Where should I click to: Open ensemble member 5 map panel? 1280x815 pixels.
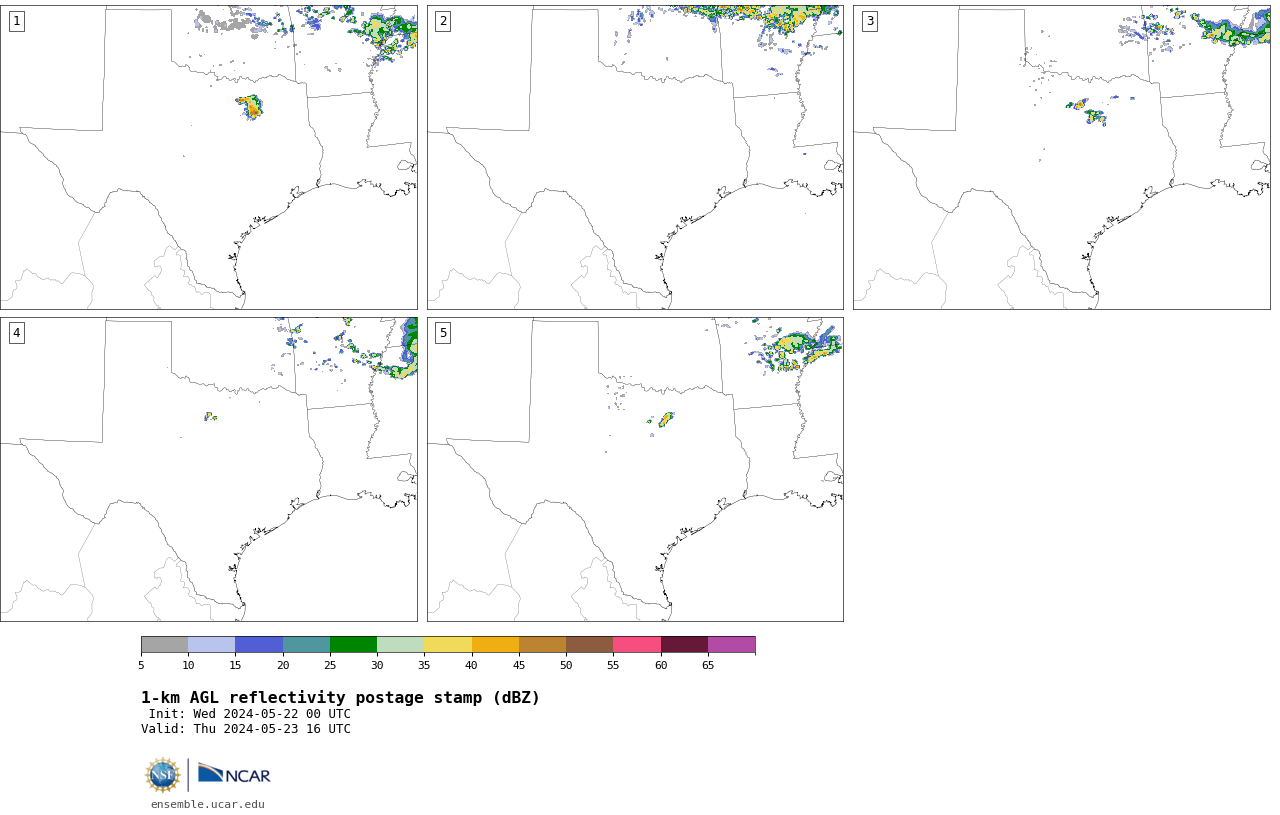[x=635, y=469]
